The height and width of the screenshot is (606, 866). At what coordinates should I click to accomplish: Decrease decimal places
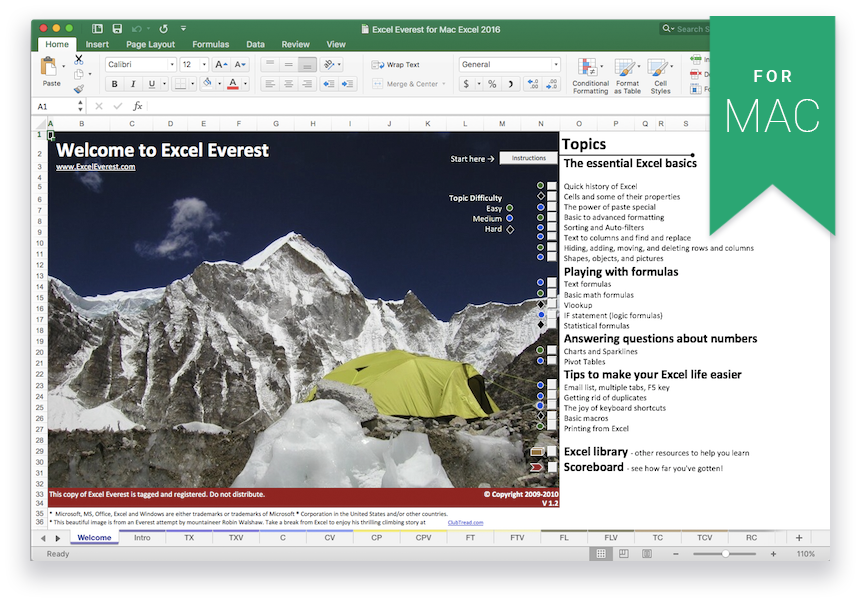click(552, 84)
